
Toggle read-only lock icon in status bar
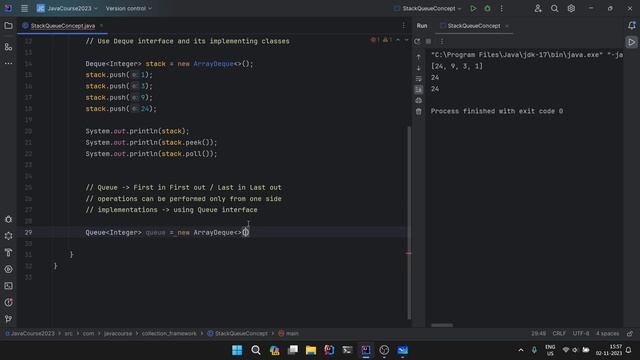tap(630, 333)
